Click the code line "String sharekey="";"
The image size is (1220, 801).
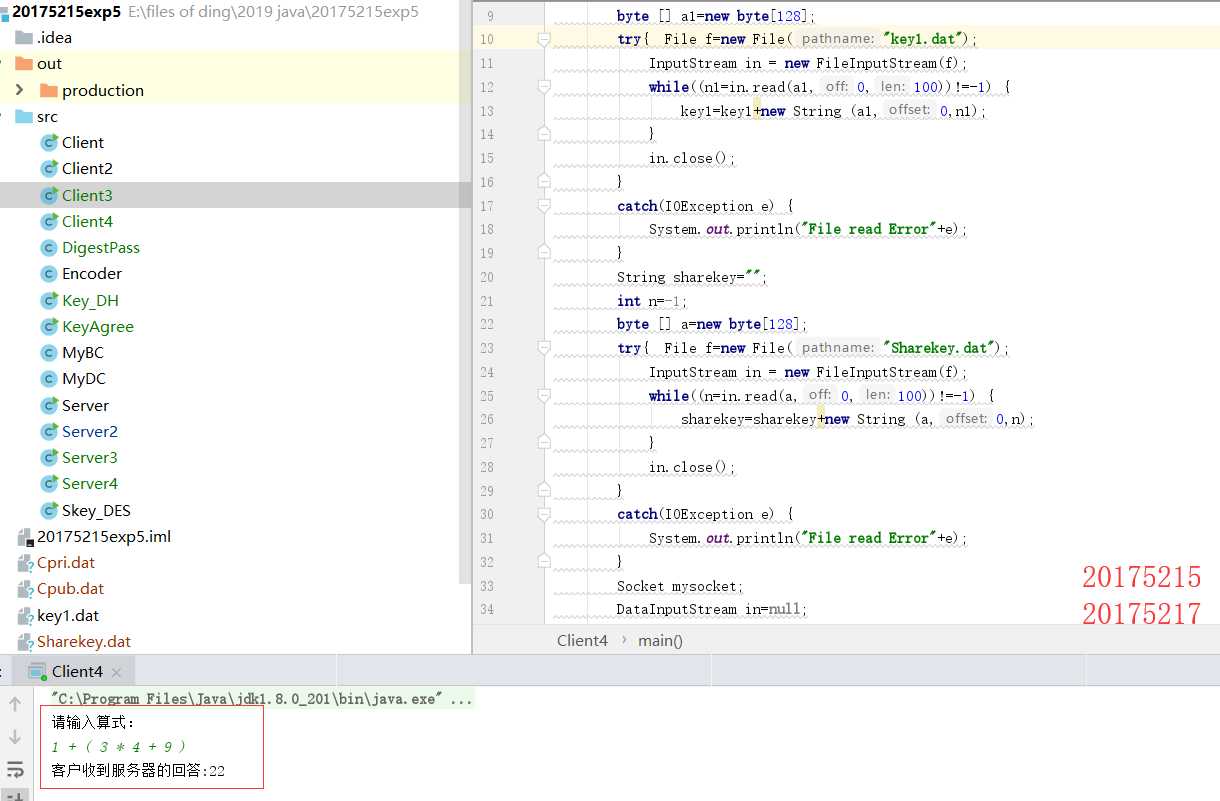coord(691,277)
